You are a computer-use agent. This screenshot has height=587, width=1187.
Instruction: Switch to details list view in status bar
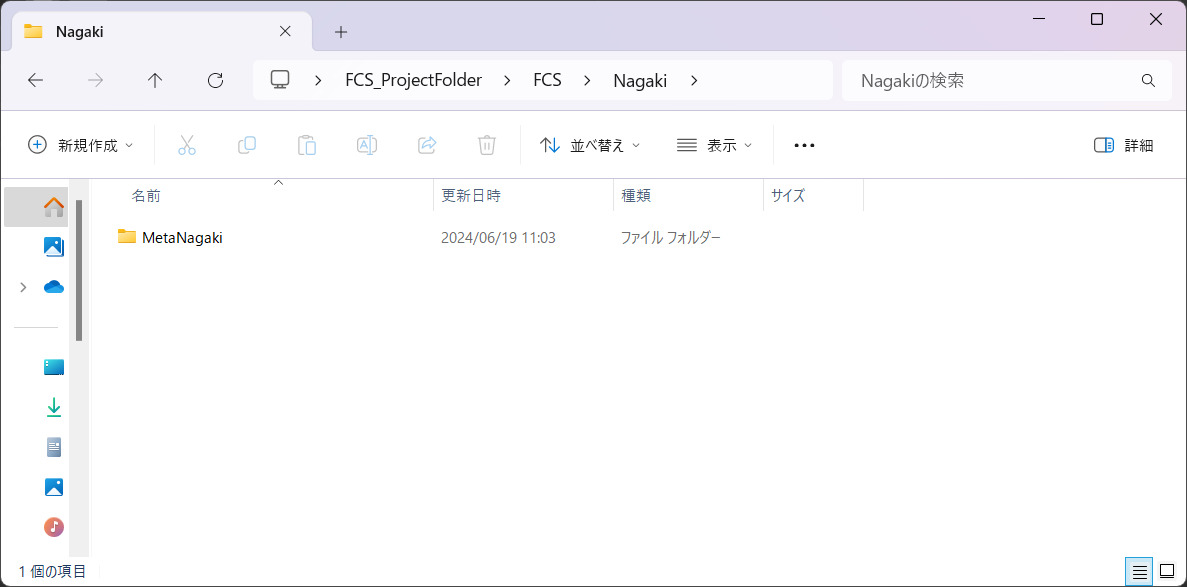point(1139,572)
